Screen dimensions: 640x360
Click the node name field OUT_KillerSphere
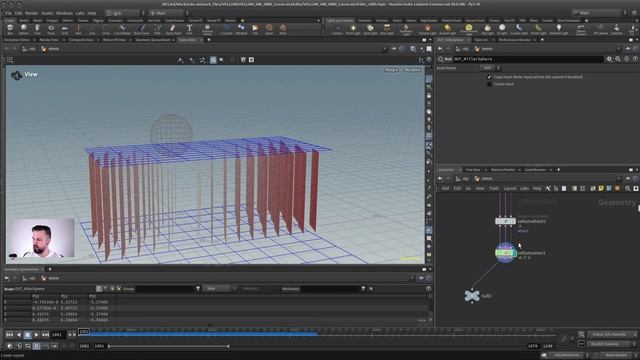(x=528, y=59)
